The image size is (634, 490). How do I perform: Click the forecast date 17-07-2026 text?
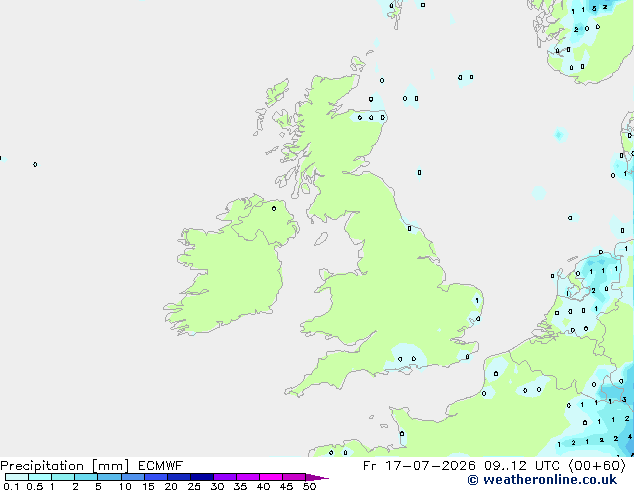tap(430, 466)
